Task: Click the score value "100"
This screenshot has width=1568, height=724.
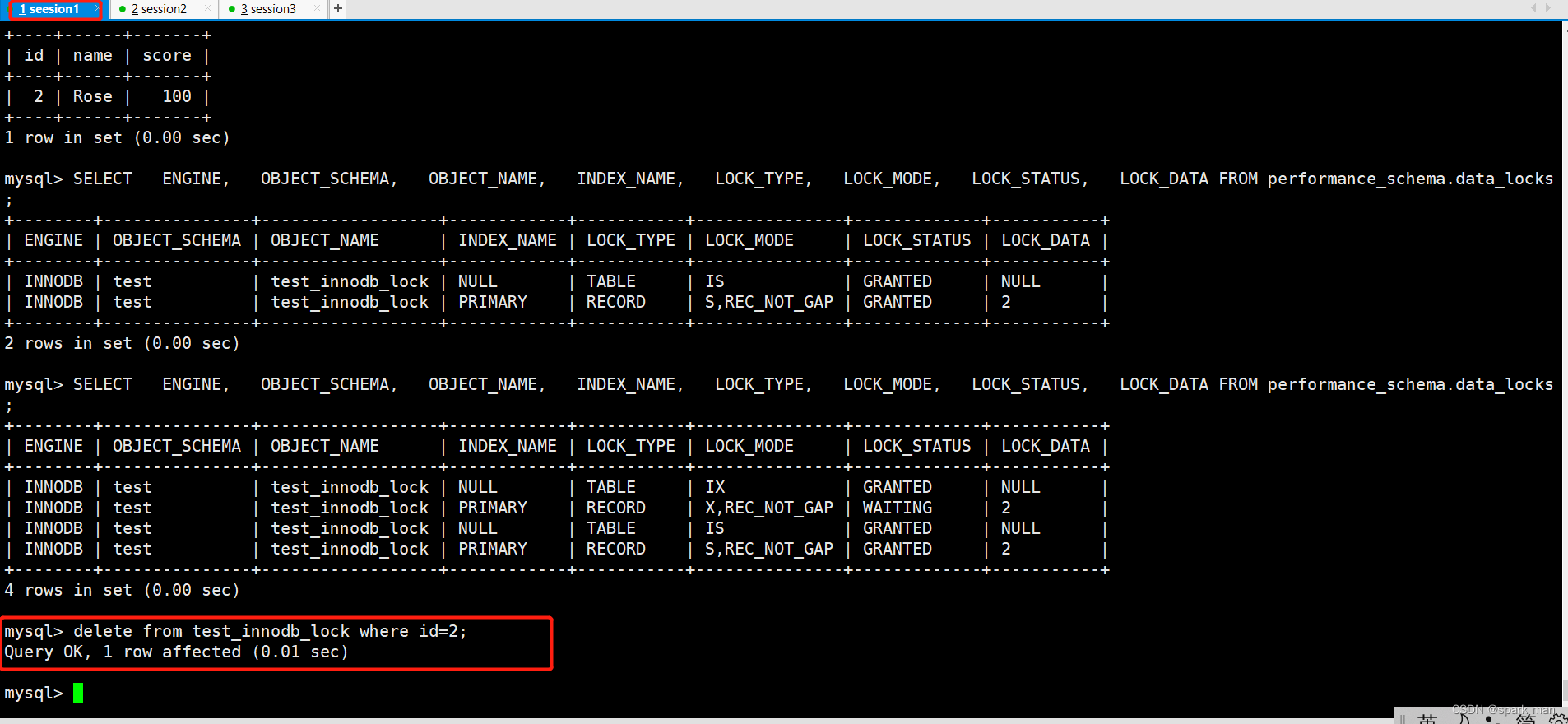Action: point(177,96)
